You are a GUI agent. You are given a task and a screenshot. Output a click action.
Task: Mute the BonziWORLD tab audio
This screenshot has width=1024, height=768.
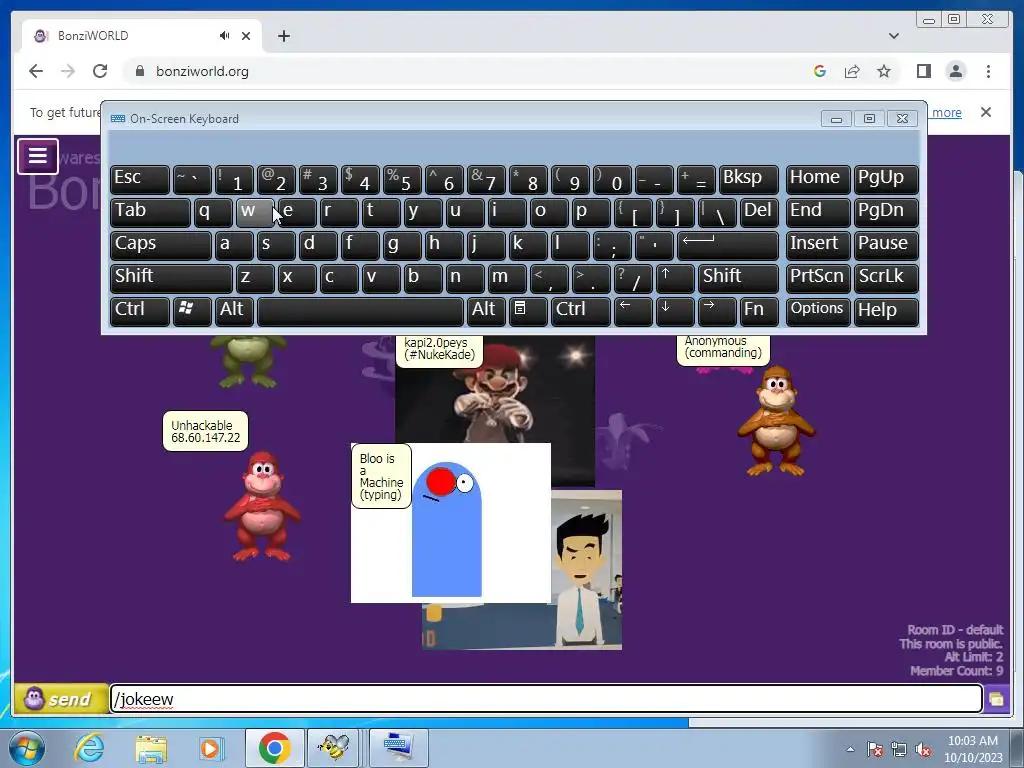[225, 36]
